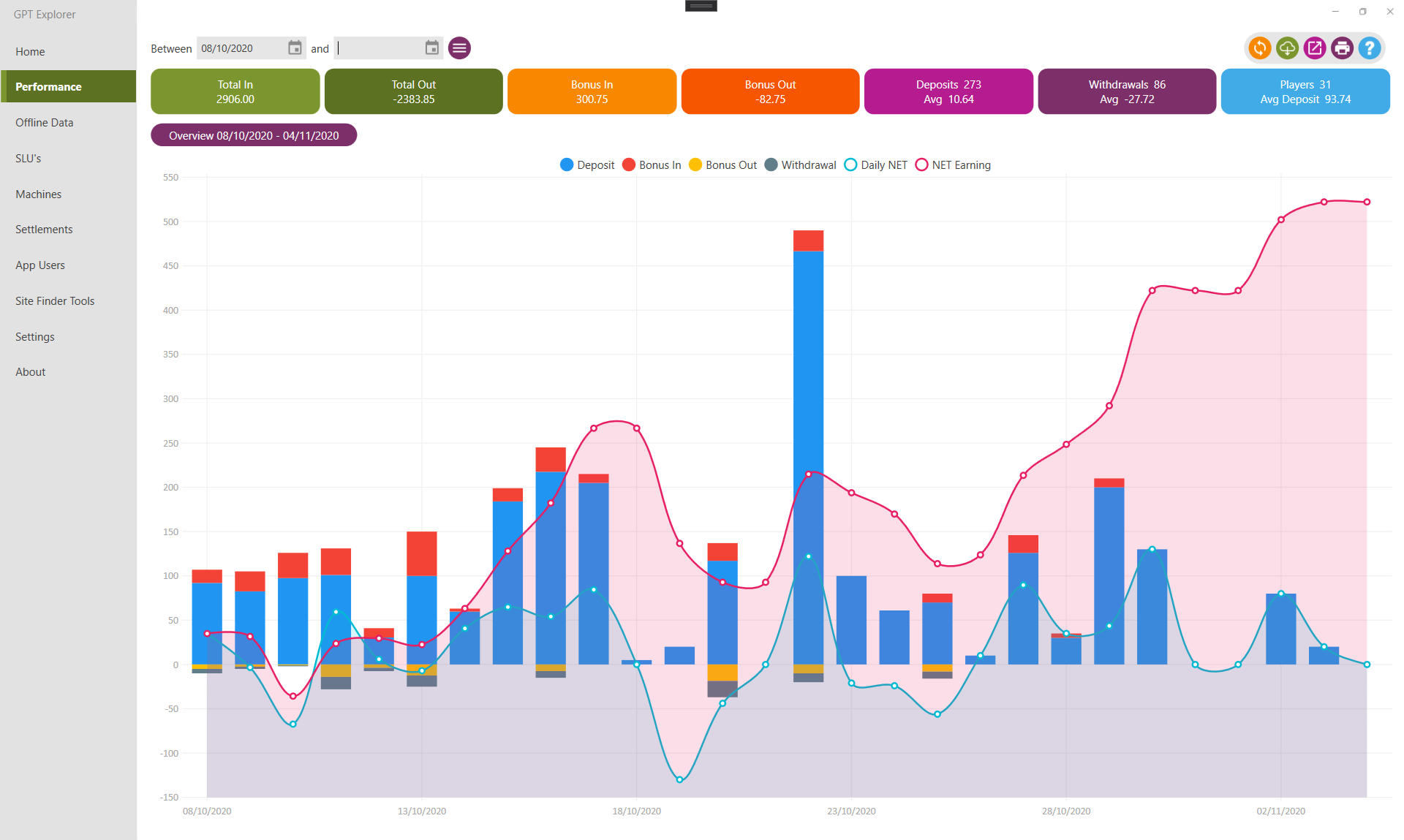Click the purple printer icon

pos(1342,48)
